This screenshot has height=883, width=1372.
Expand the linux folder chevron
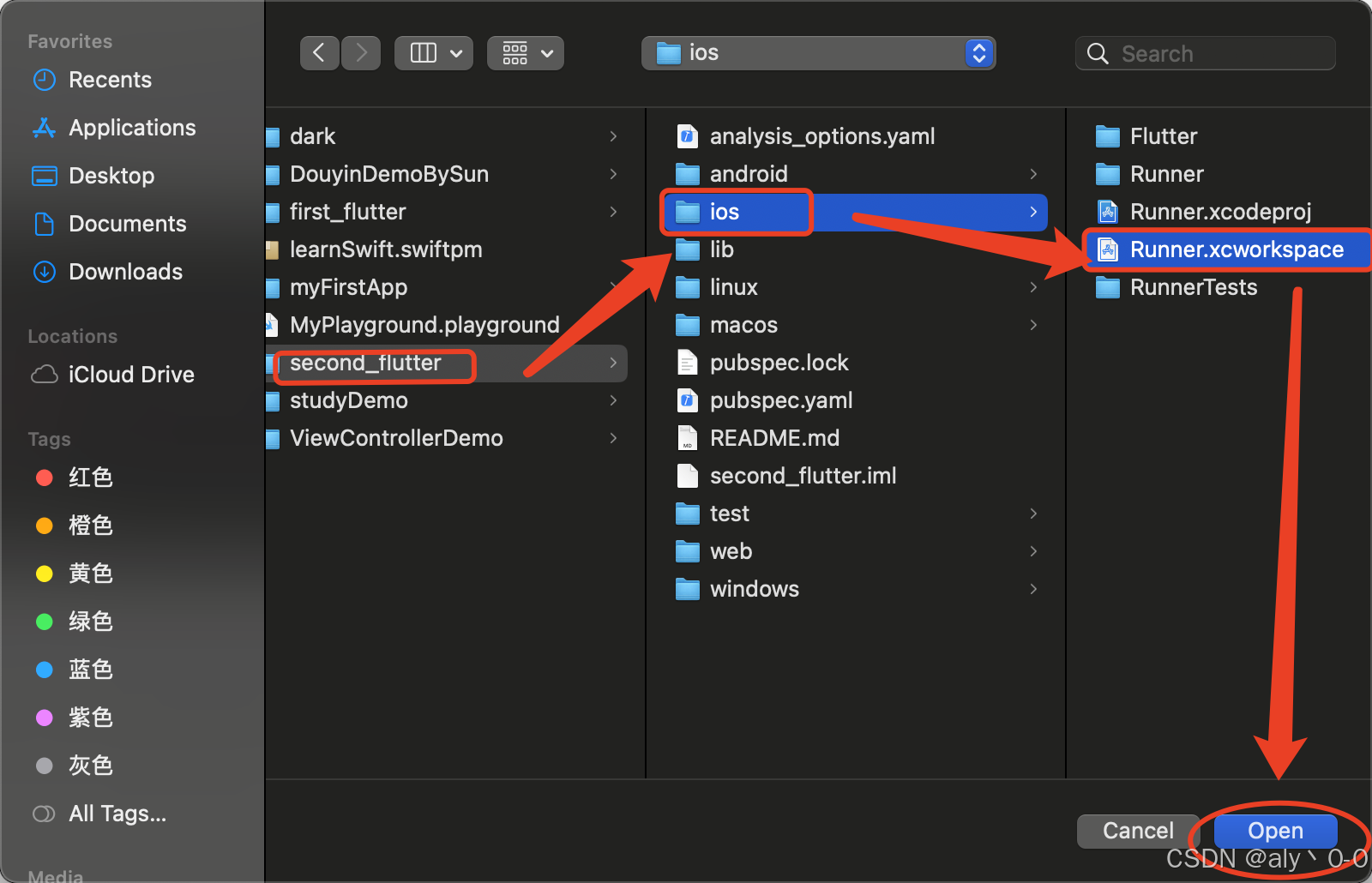pos(1033,287)
